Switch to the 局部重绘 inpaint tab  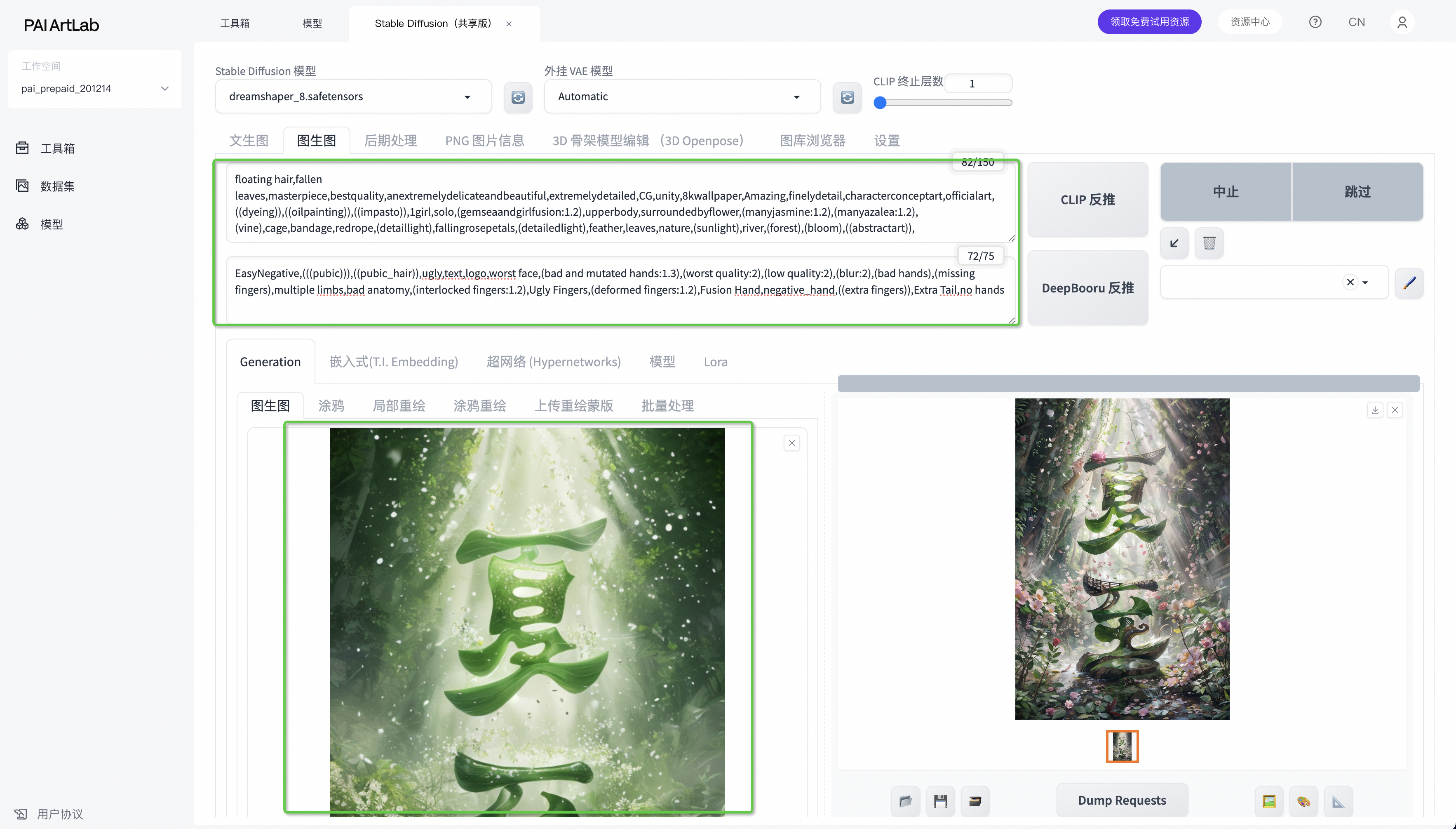(398, 406)
